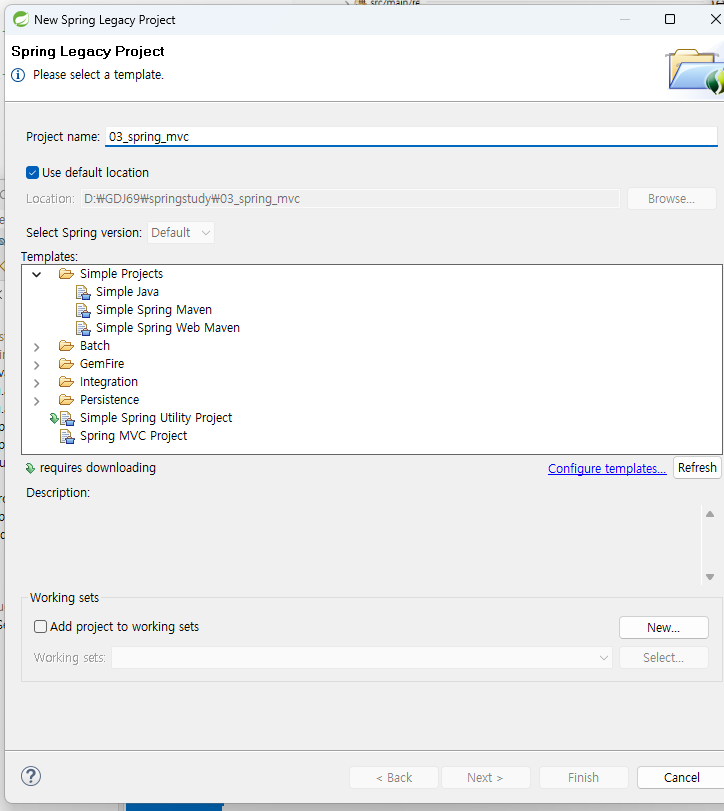Click the Simple Spring Maven template icon
The height and width of the screenshot is (811, 724).
[x=83, y=310]
